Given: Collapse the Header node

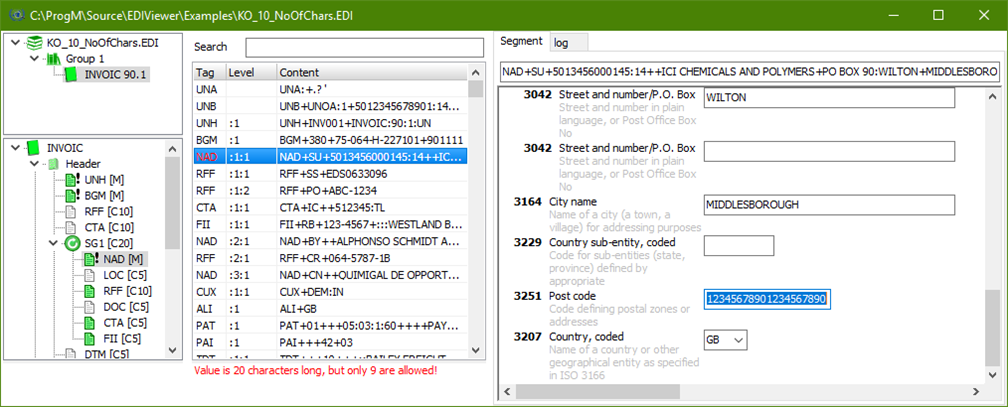Looking at the screenshot, I should (35, 164).
